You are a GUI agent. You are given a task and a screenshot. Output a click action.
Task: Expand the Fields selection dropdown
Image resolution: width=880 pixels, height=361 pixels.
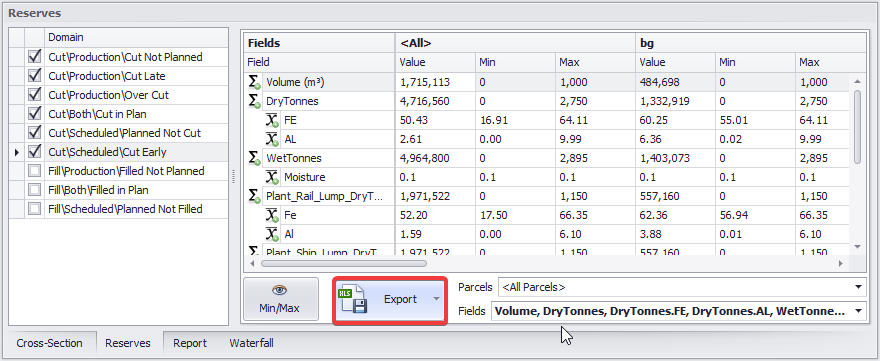click(858, 310)
